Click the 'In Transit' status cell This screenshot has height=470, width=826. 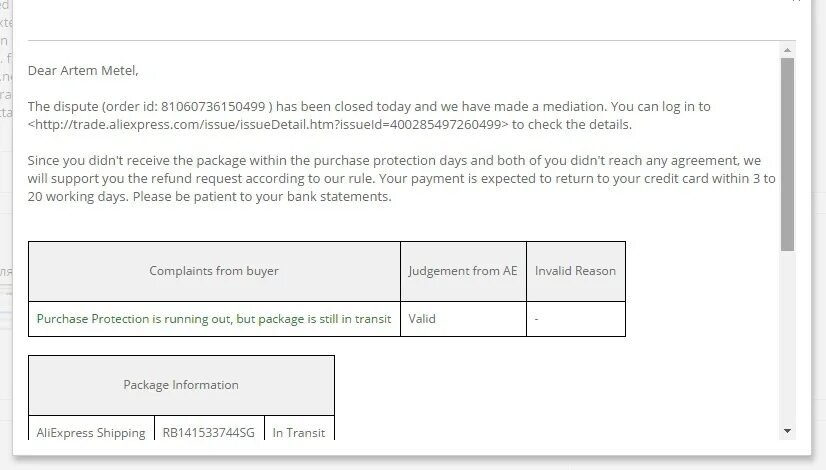[299, 432]
